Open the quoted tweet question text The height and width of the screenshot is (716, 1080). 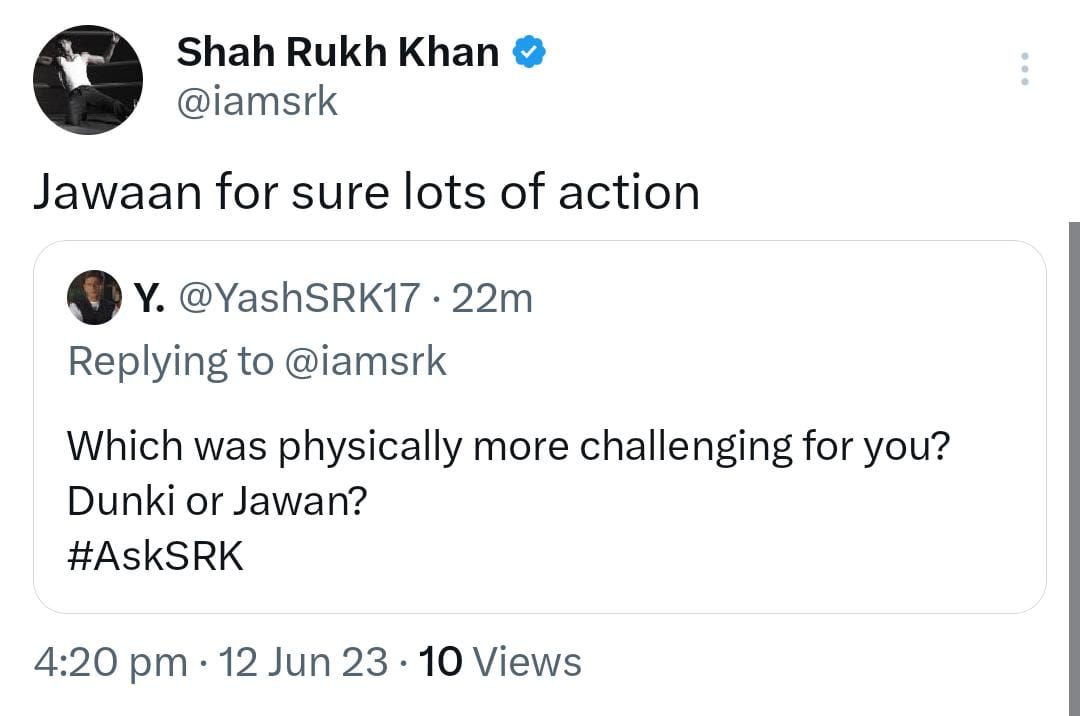(506, 445)
